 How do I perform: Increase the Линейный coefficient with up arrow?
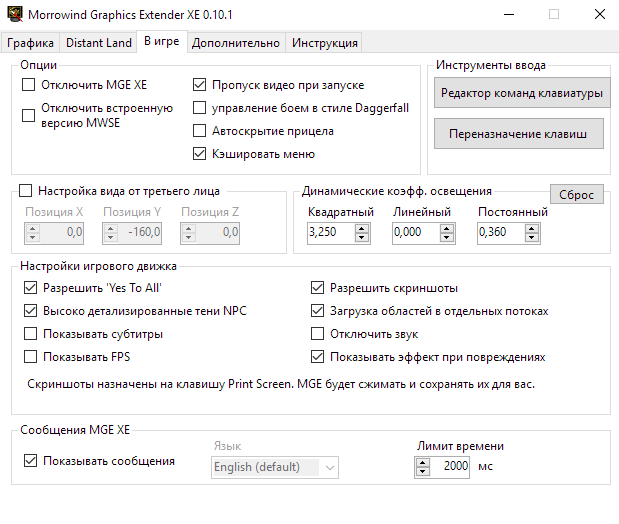click(x=447, y=228)
